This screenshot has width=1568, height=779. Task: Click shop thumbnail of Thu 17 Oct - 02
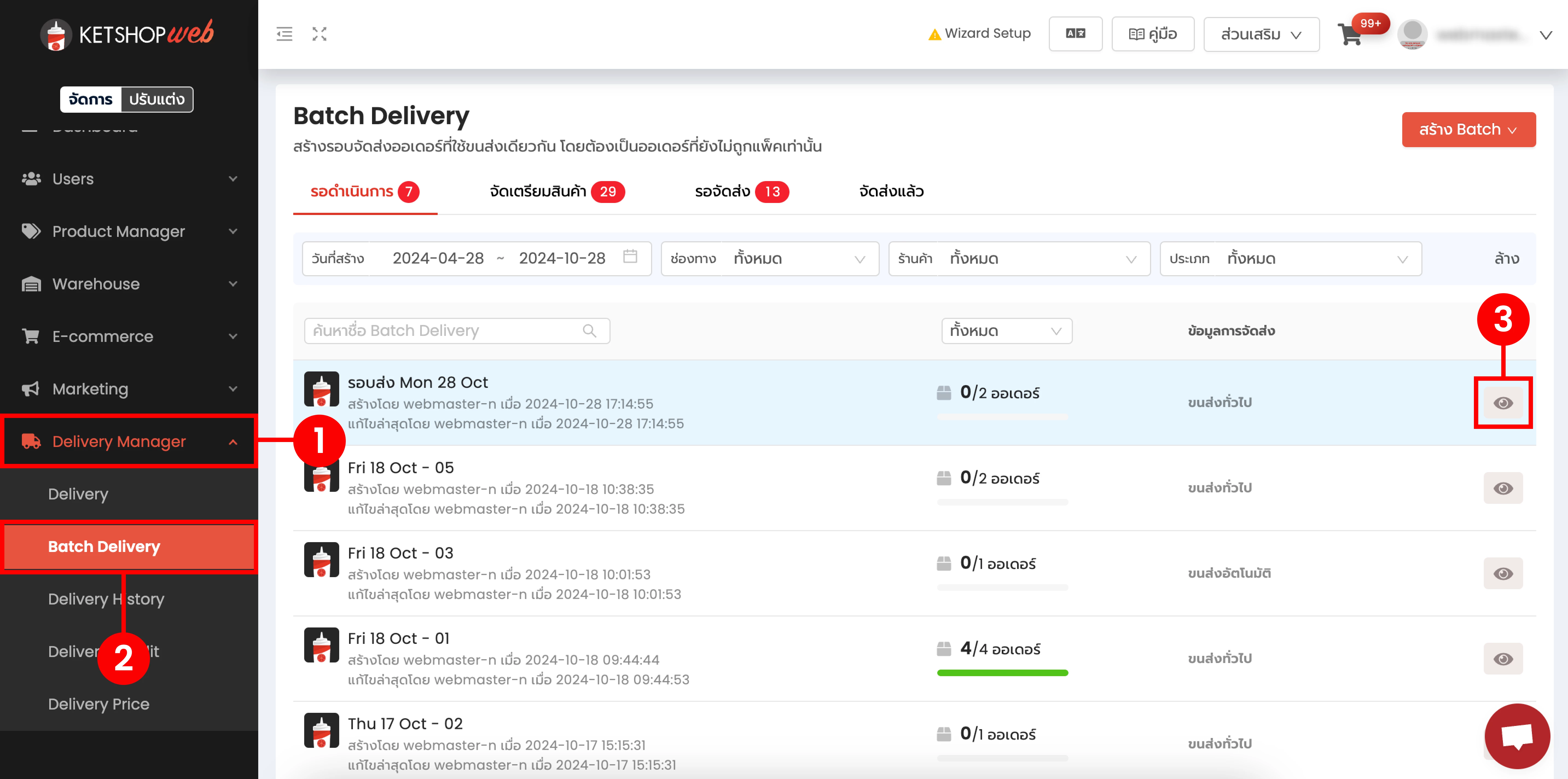(321, 730)
